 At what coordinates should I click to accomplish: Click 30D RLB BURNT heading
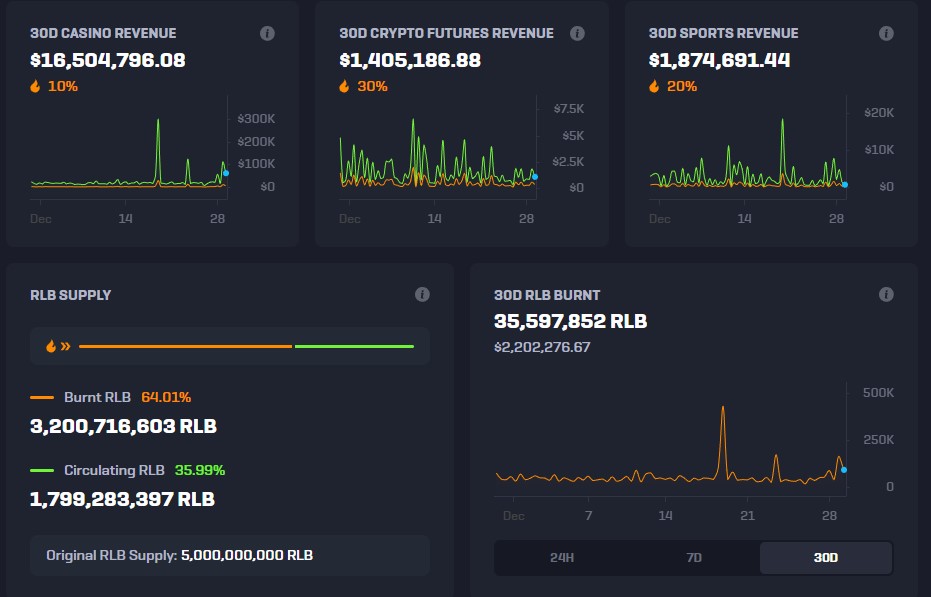547,295
